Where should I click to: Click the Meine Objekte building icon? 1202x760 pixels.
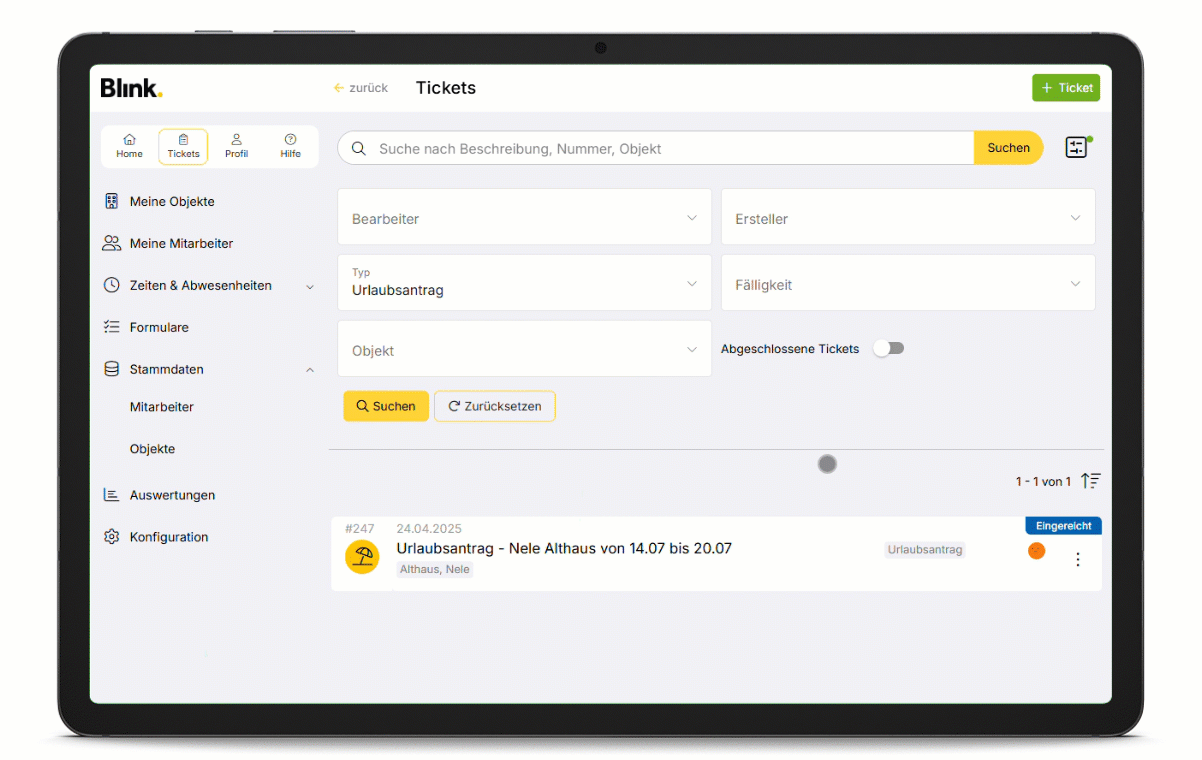[112, 202]
